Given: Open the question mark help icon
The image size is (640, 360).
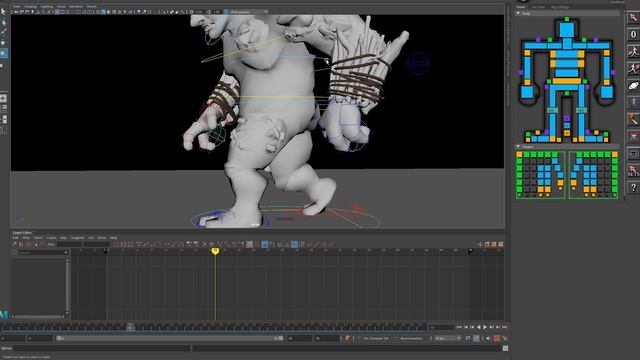Looking at the screenshot, I should pyautogui.click(x=633, y=188).
